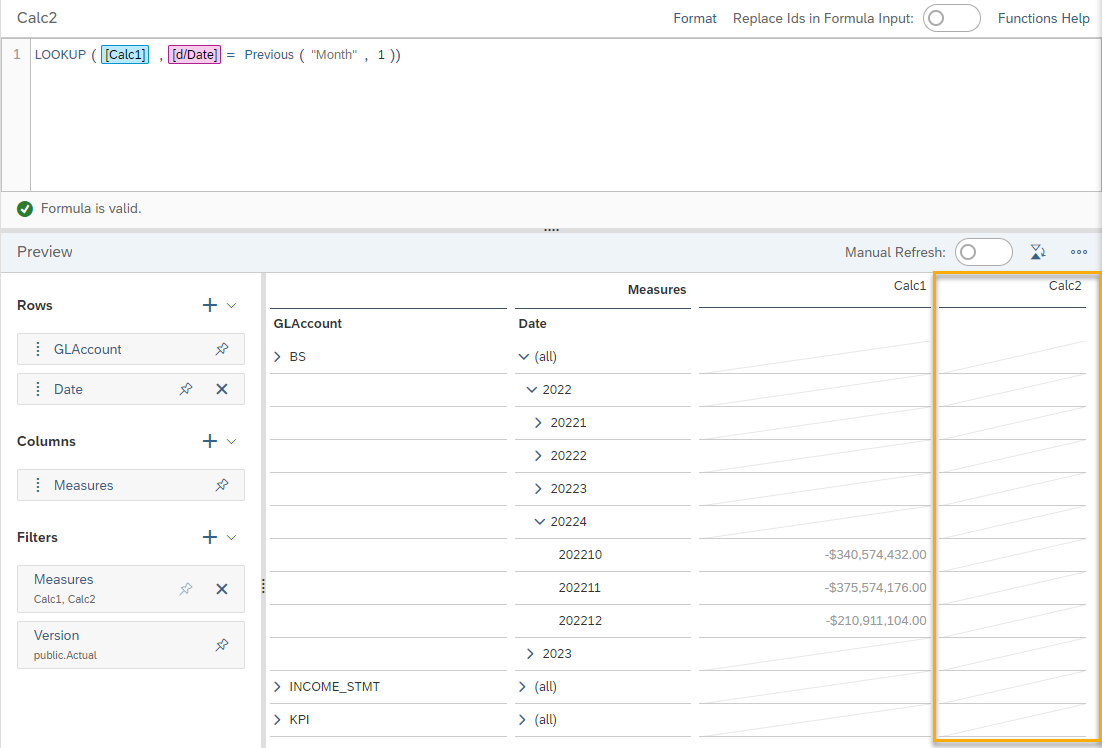This screenshot has width=1102, height=748.
Task: Expand the BS account row
Action: (x=278, y=357)
